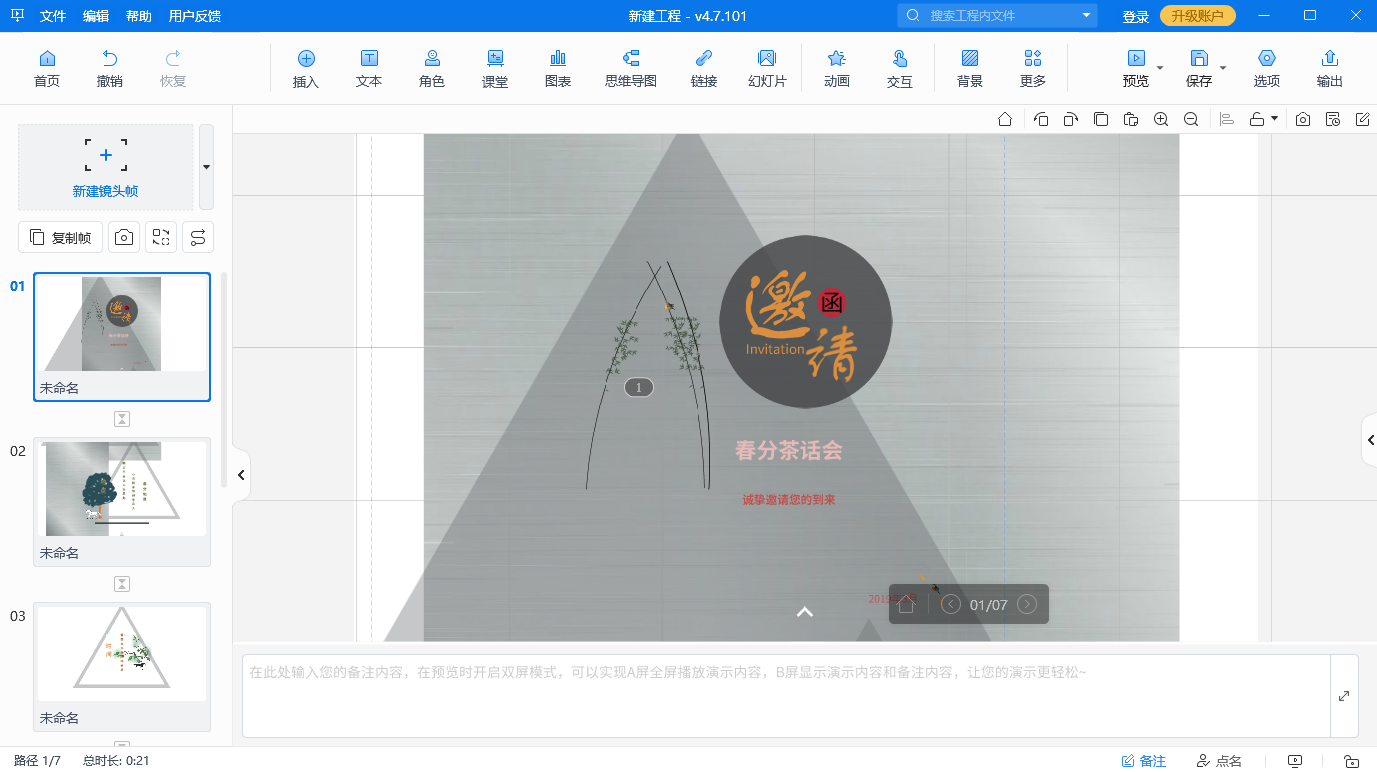
Task: Open the 图表 chart tool
Action: [558, 68]
